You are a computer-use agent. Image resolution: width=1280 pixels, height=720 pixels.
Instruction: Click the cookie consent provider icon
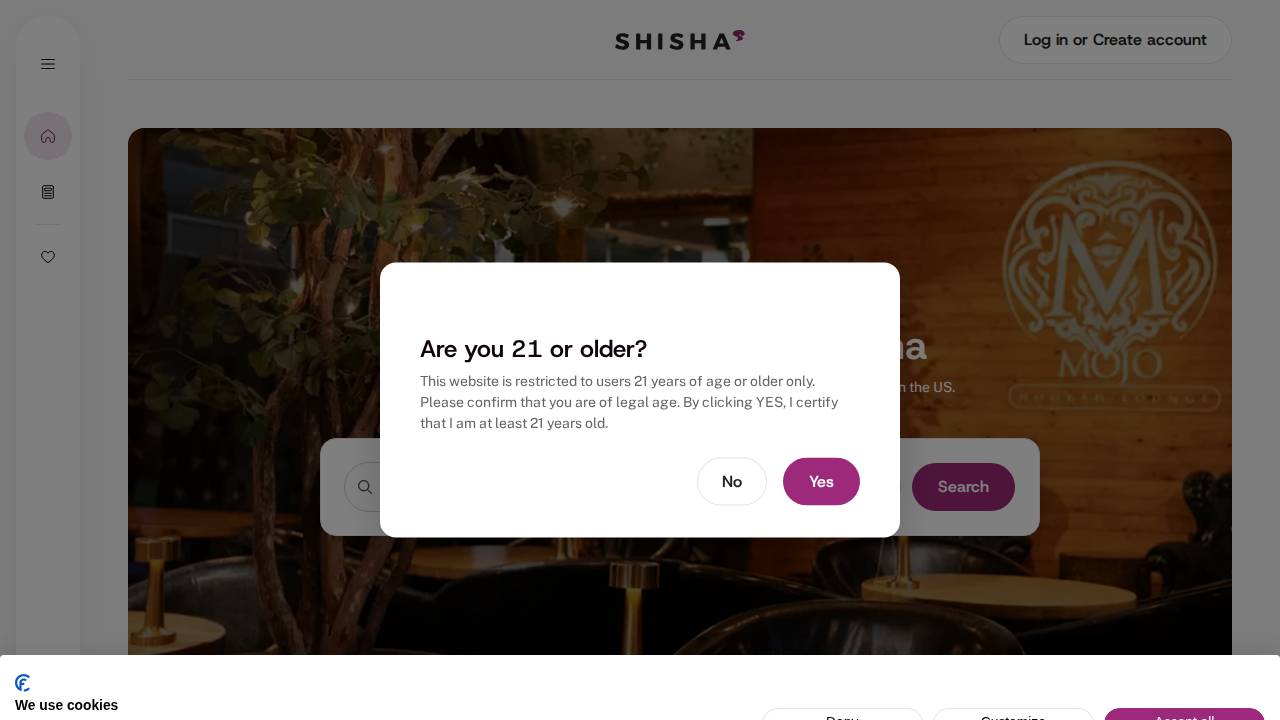tap(22, 683)
